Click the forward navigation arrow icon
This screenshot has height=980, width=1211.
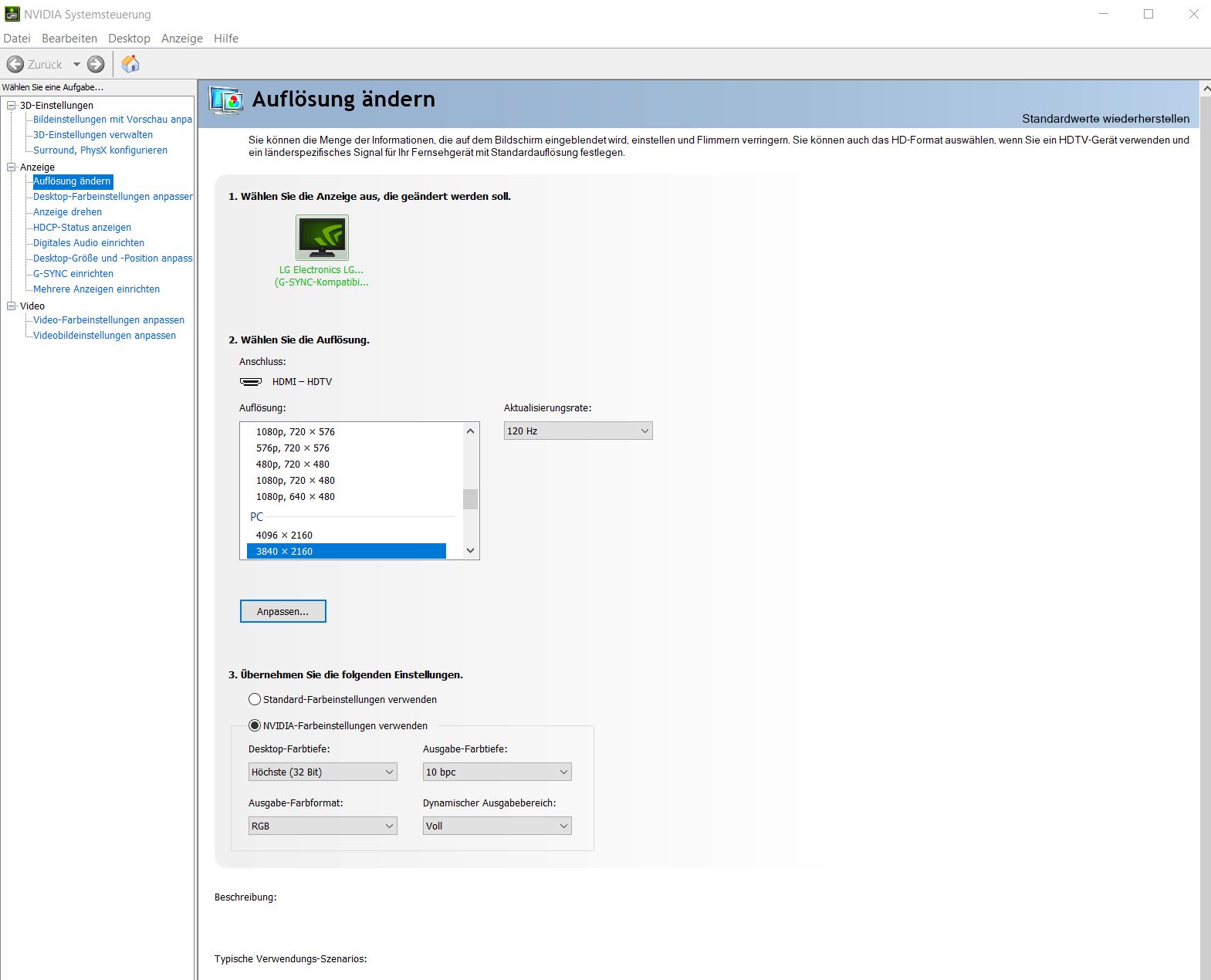96,64
